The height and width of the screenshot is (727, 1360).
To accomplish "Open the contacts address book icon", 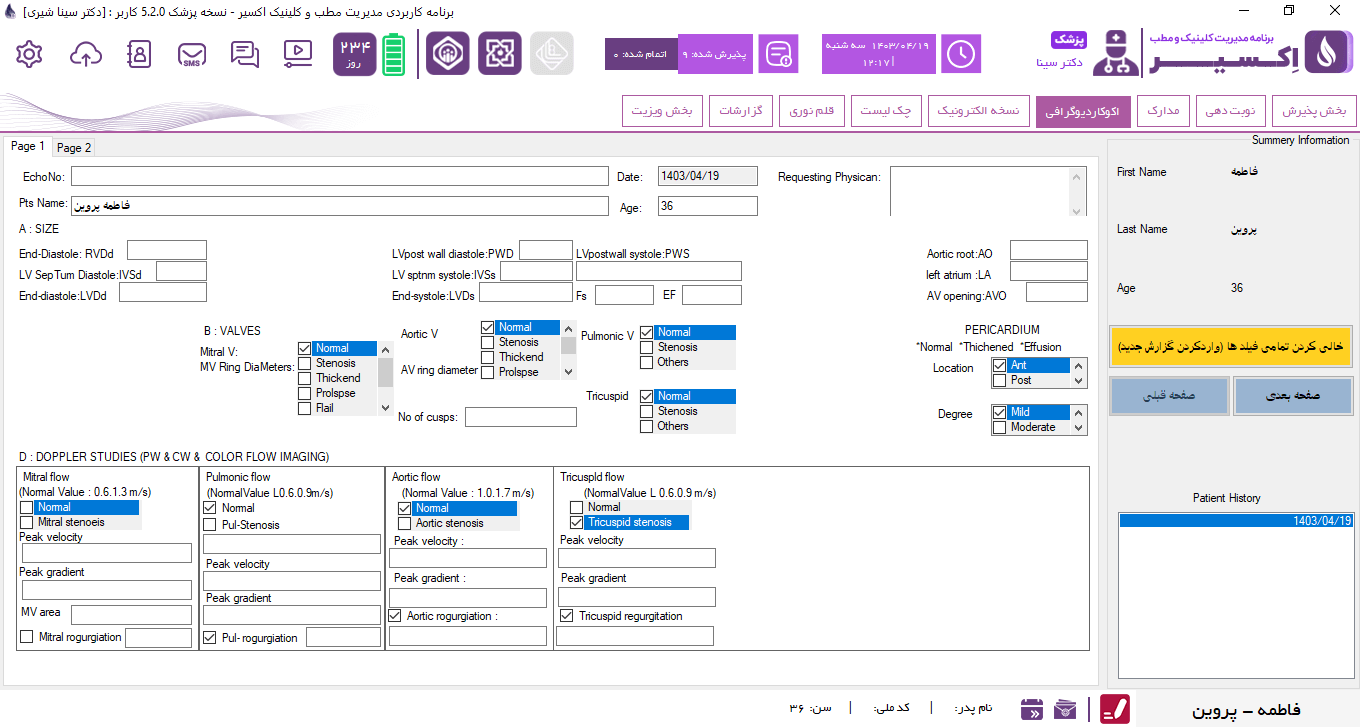I will 139,54.
